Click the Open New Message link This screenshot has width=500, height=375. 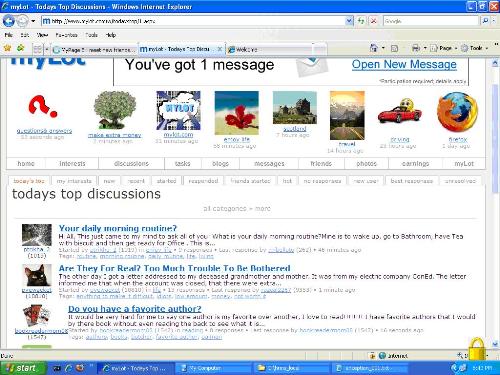[404, 64]
